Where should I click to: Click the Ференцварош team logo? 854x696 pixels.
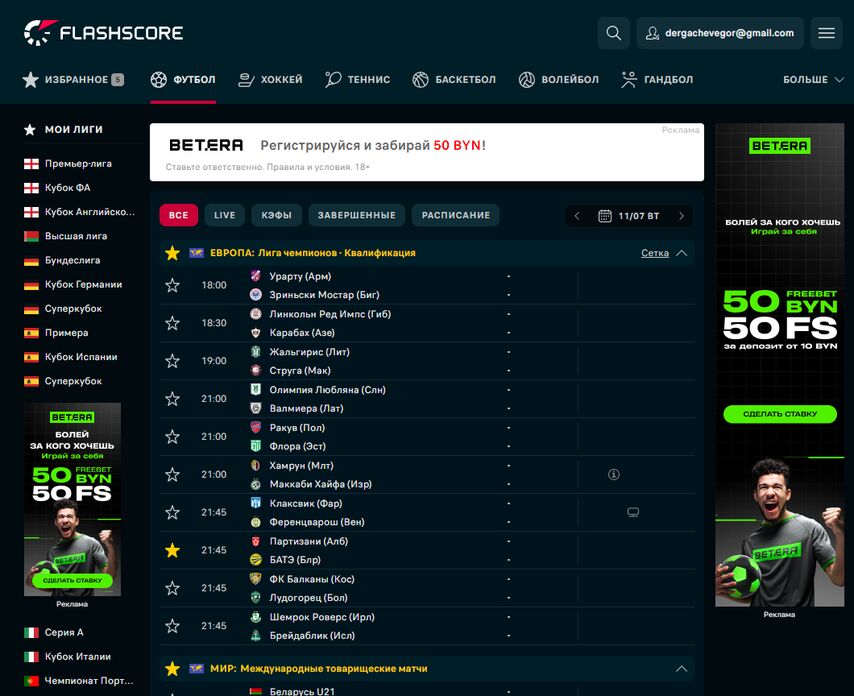tap(255, 522)
